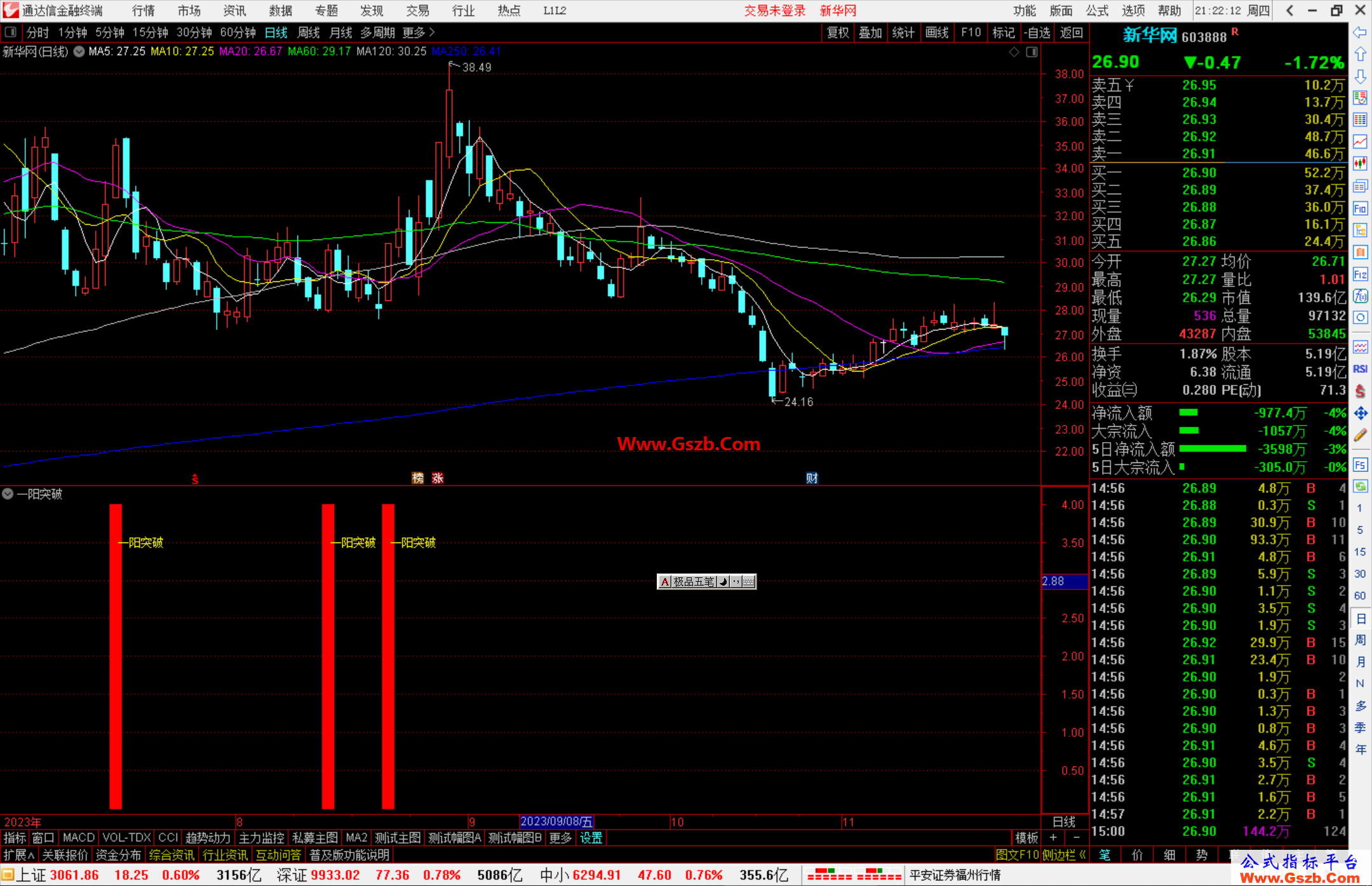This screenshot has width=1372, height=886.
Task: Click the trend line chart icon in sidebar
Action: point(1360,141)
